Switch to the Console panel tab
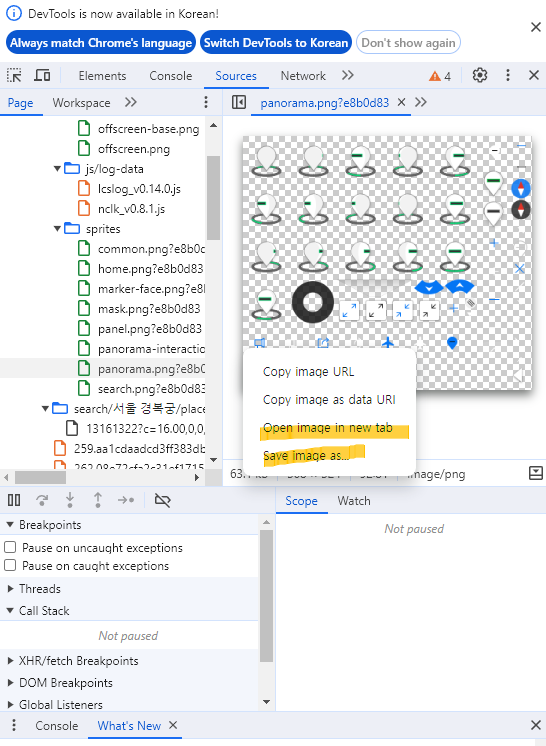 (x=171, y=76)
